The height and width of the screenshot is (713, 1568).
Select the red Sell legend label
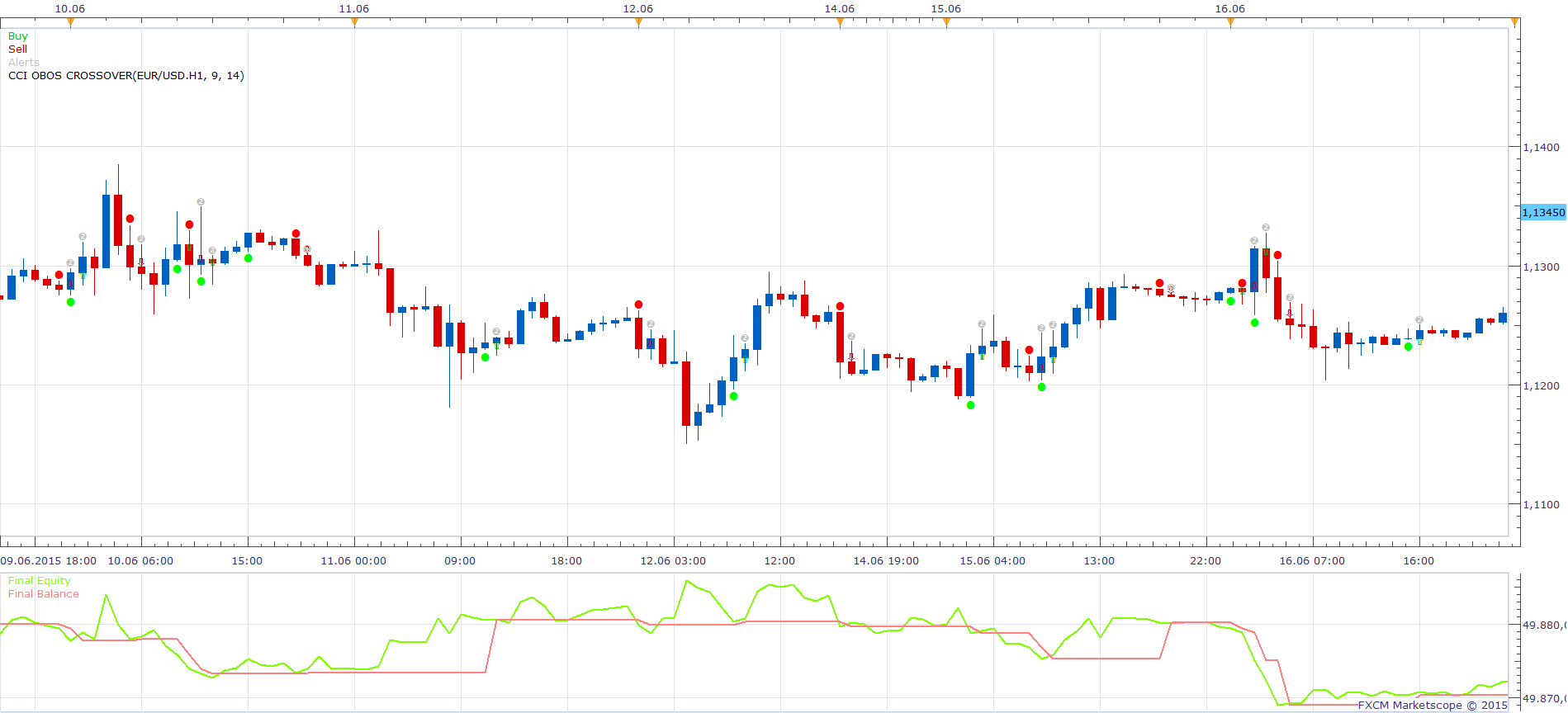[17, 50]
